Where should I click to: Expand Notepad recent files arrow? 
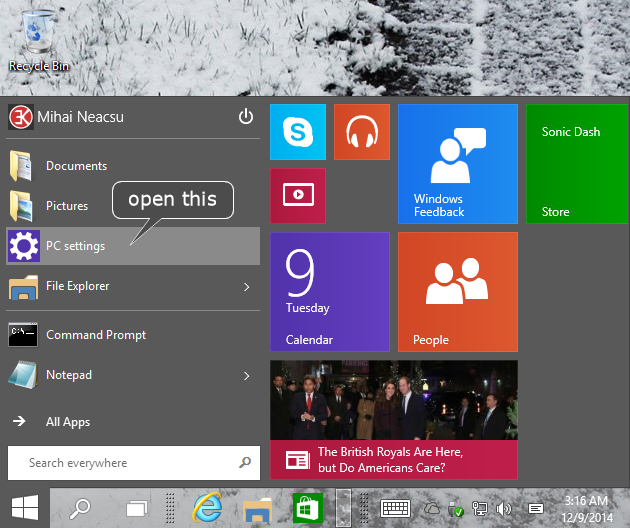point(247,376)
